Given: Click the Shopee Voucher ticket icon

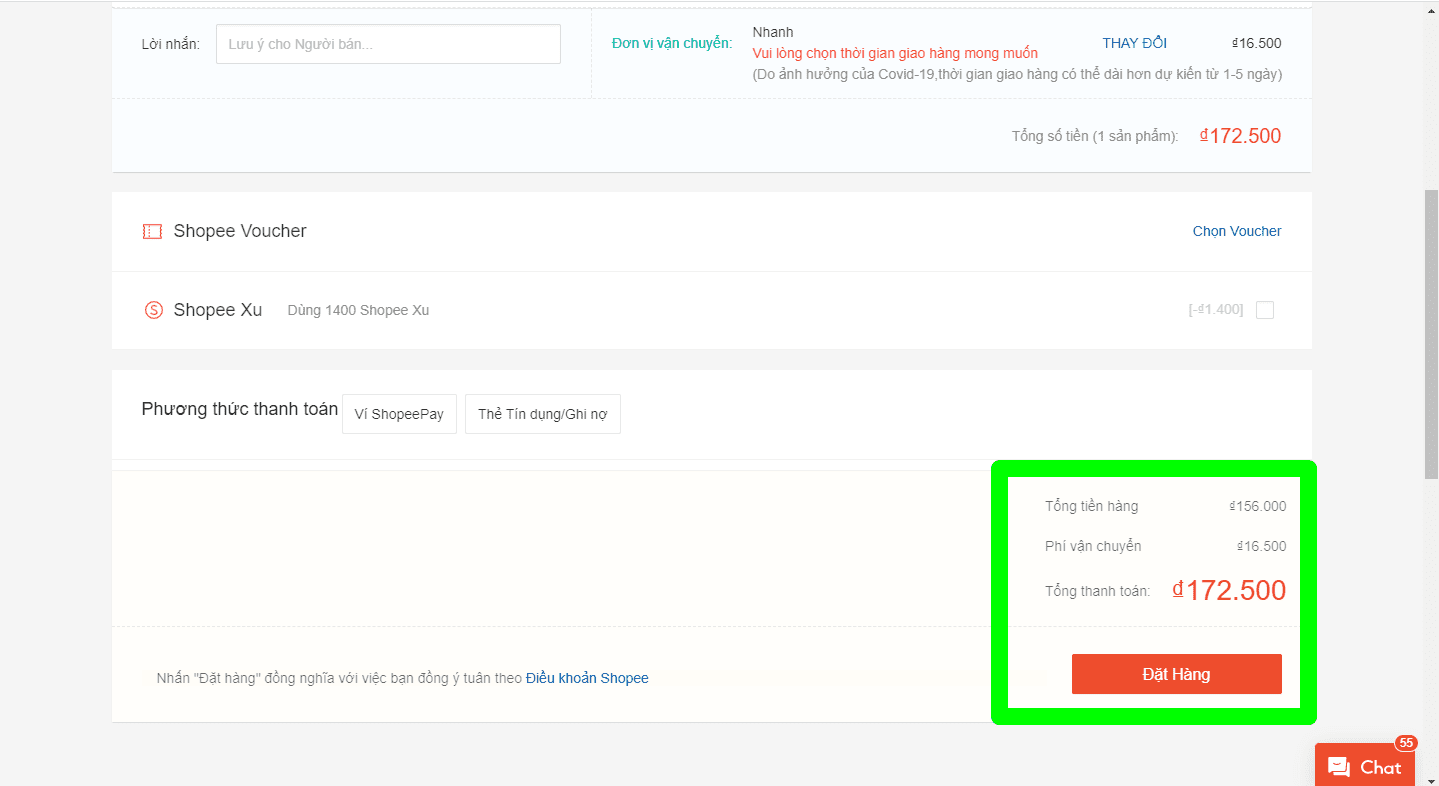Looking at the screenshot, I should (x=152, y=231).
